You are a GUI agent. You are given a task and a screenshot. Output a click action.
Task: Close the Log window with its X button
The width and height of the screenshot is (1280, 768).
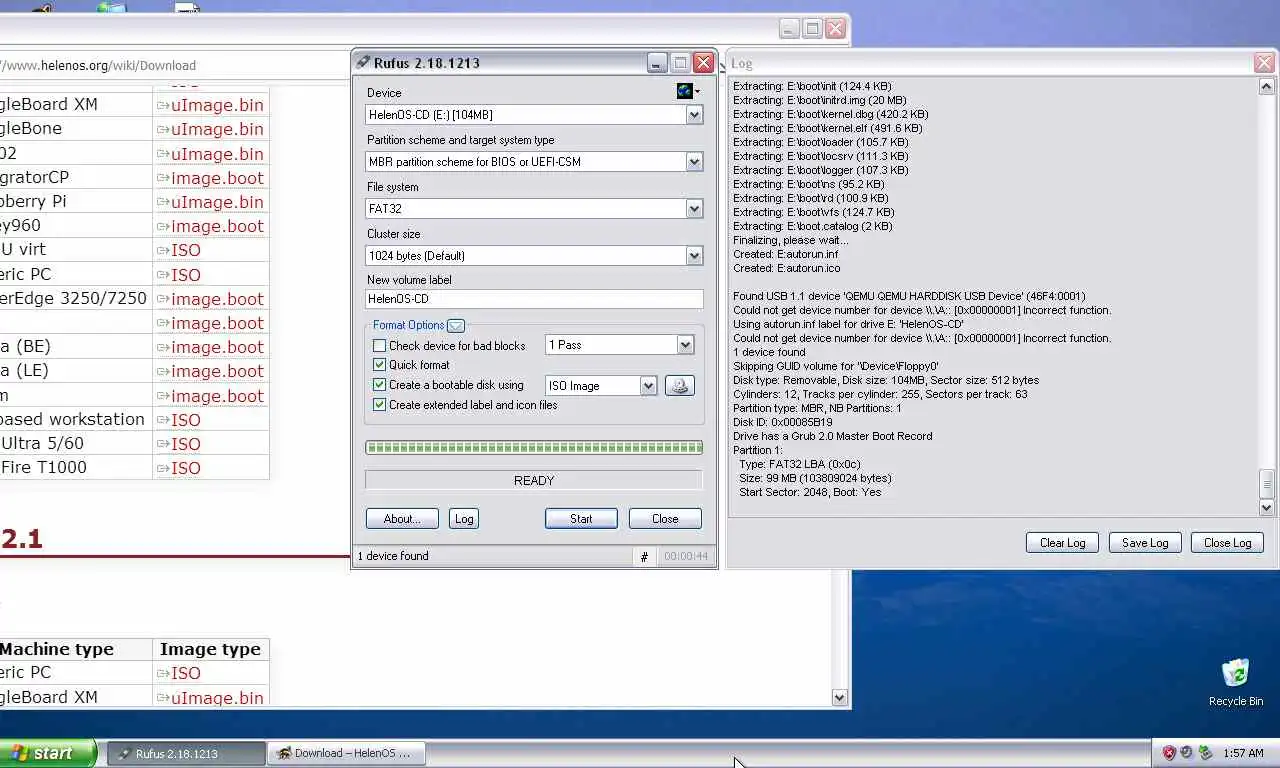[x=1264, y=63]
